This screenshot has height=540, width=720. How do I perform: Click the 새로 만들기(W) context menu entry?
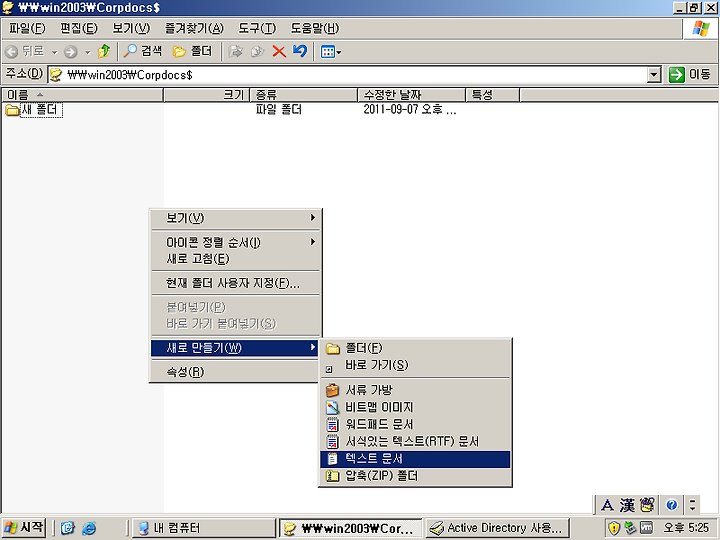click(236, 348)
